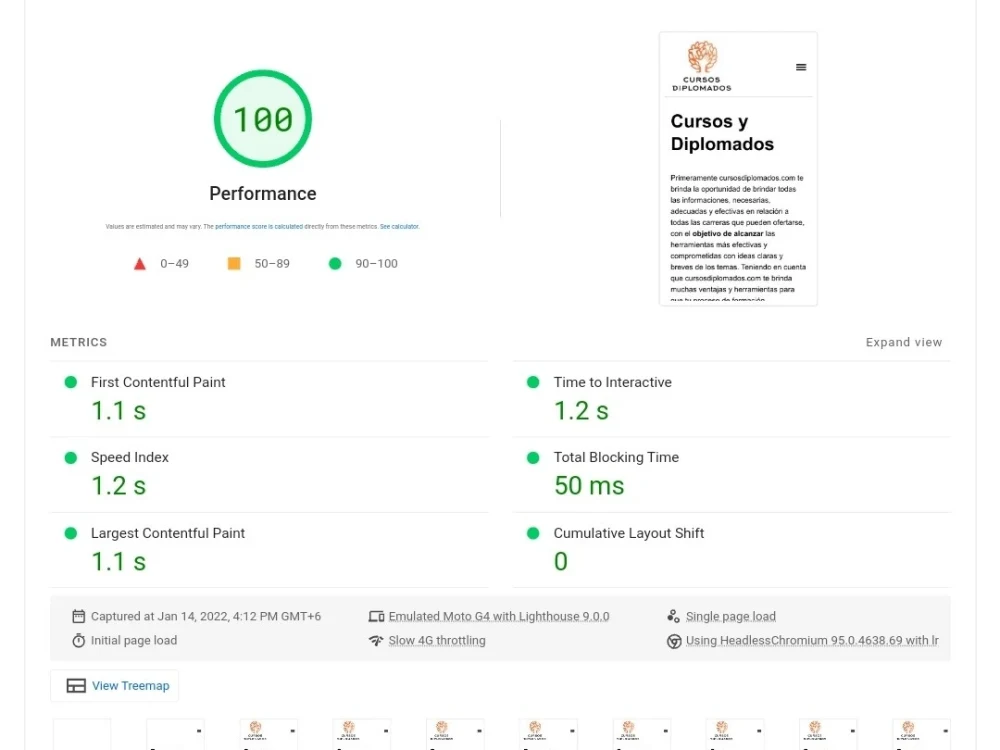The width and height of the screenshot is (1000, 750).
Task: Click the green dot beside Cumulative Layout Shift
Action: point(533,533)
